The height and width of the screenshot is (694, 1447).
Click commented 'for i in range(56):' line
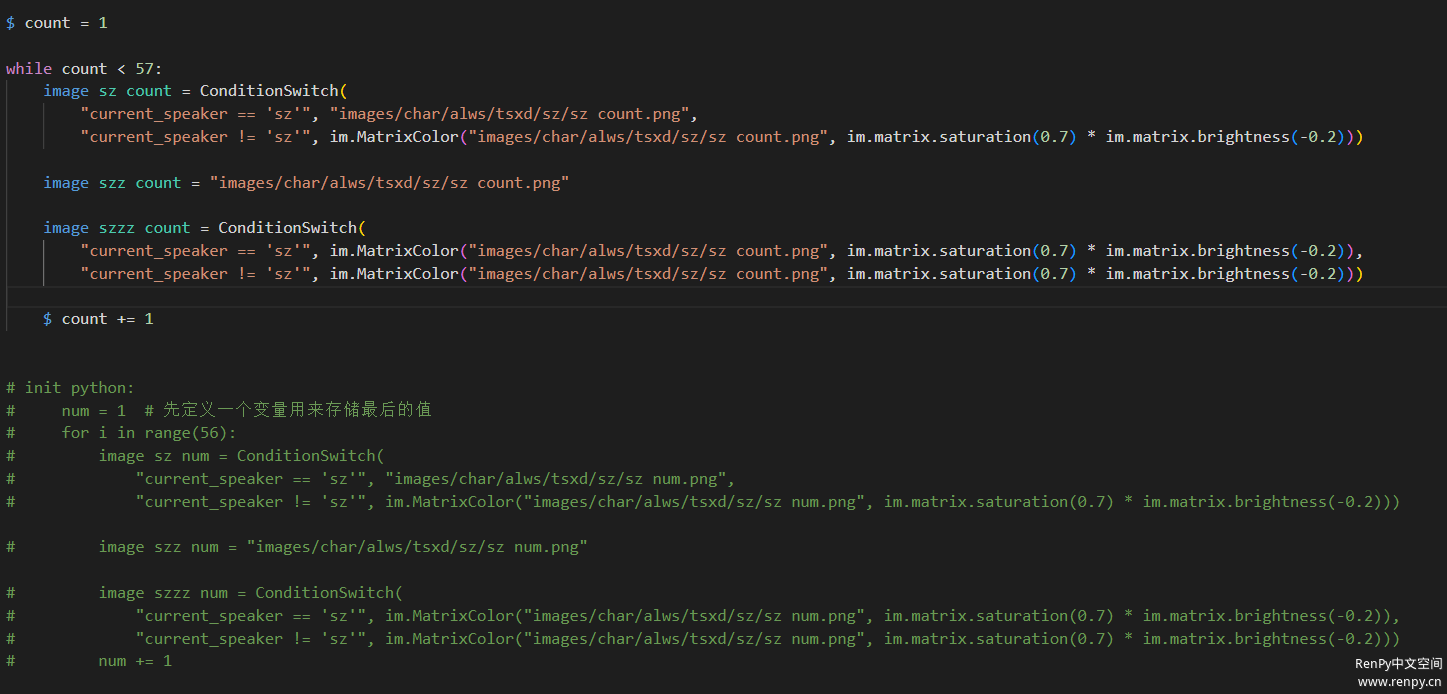[149, 433]
